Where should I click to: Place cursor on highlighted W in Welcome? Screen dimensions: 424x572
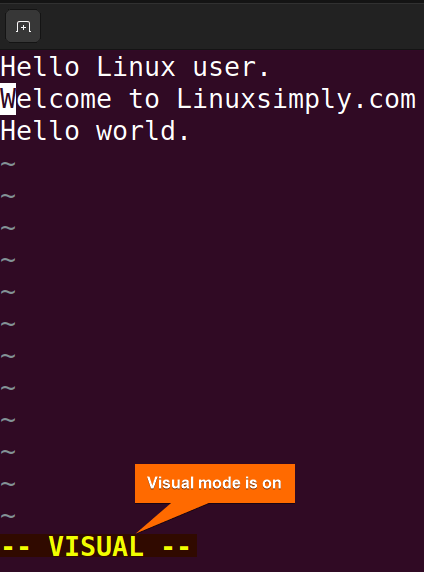(x=8, y=99)
